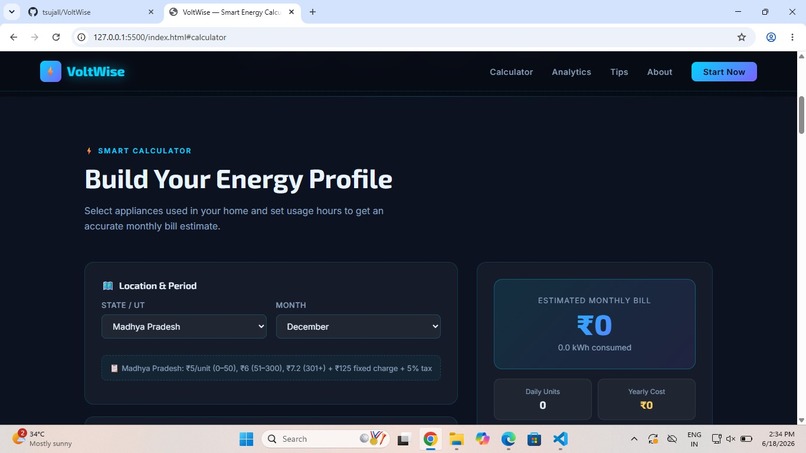Open Visual Studio Code from the taskbar
The height and width of the screenshot is (453, 806).
coord(560,439)
